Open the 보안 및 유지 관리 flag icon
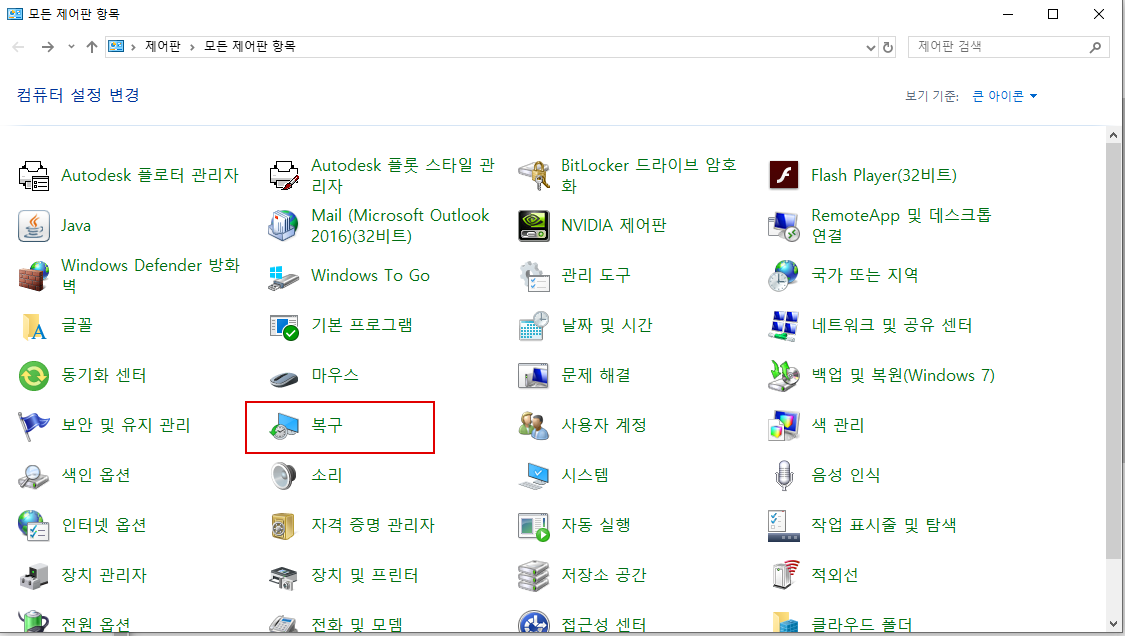The height and width of the screenshot is (636, 1125). click(34, 426)
